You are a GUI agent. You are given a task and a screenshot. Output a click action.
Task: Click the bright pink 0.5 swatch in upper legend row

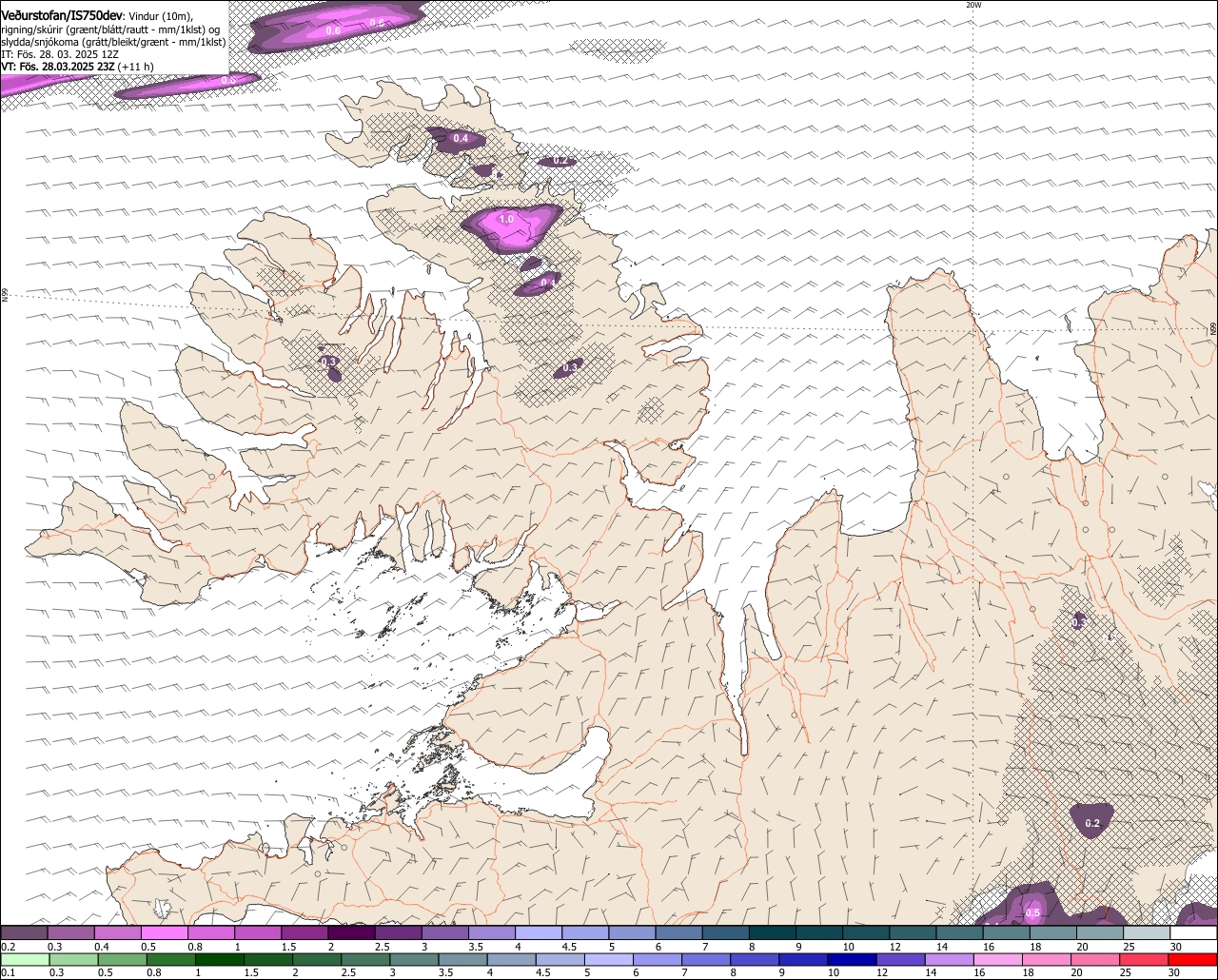pyautogui.click(x=164, y=933)
